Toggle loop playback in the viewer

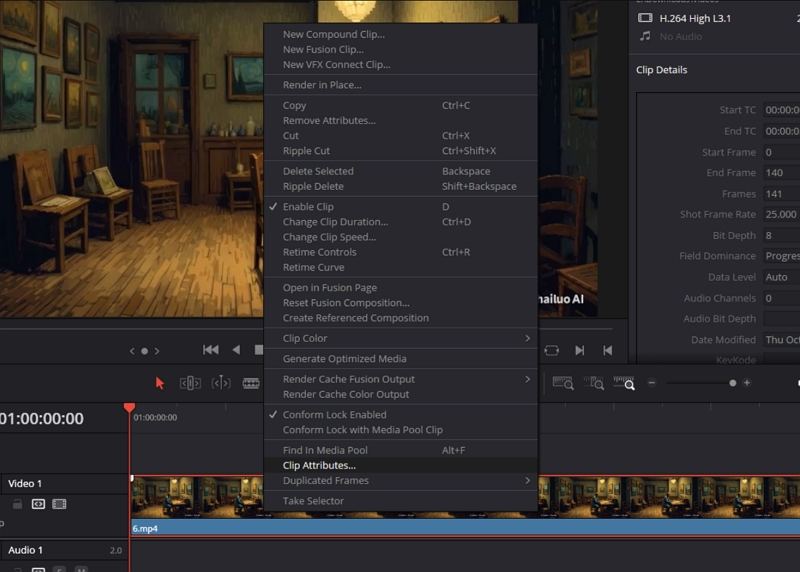(x=552, y=351)
